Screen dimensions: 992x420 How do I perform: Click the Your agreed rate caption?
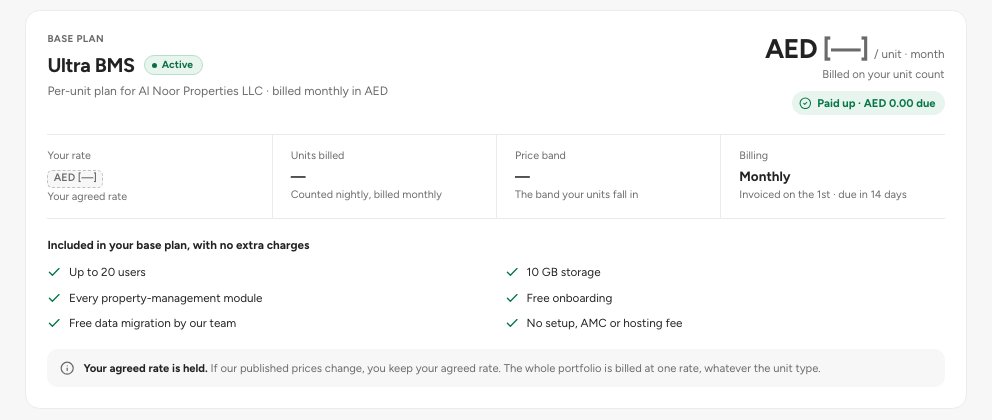pos(87,197)
